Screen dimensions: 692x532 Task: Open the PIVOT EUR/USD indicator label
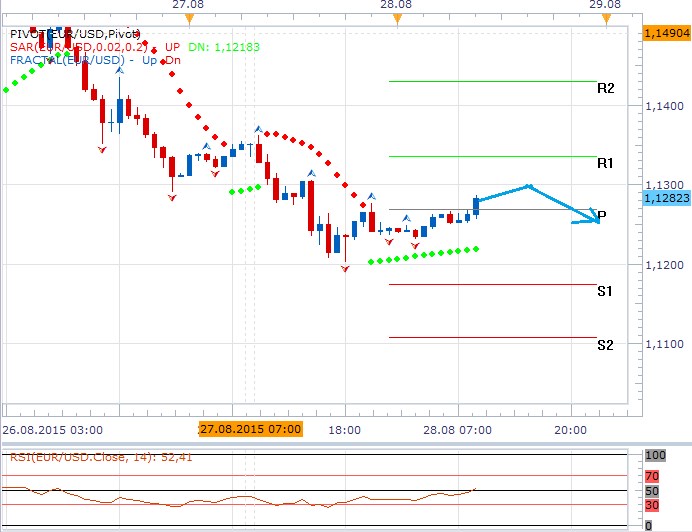[75, 33]
